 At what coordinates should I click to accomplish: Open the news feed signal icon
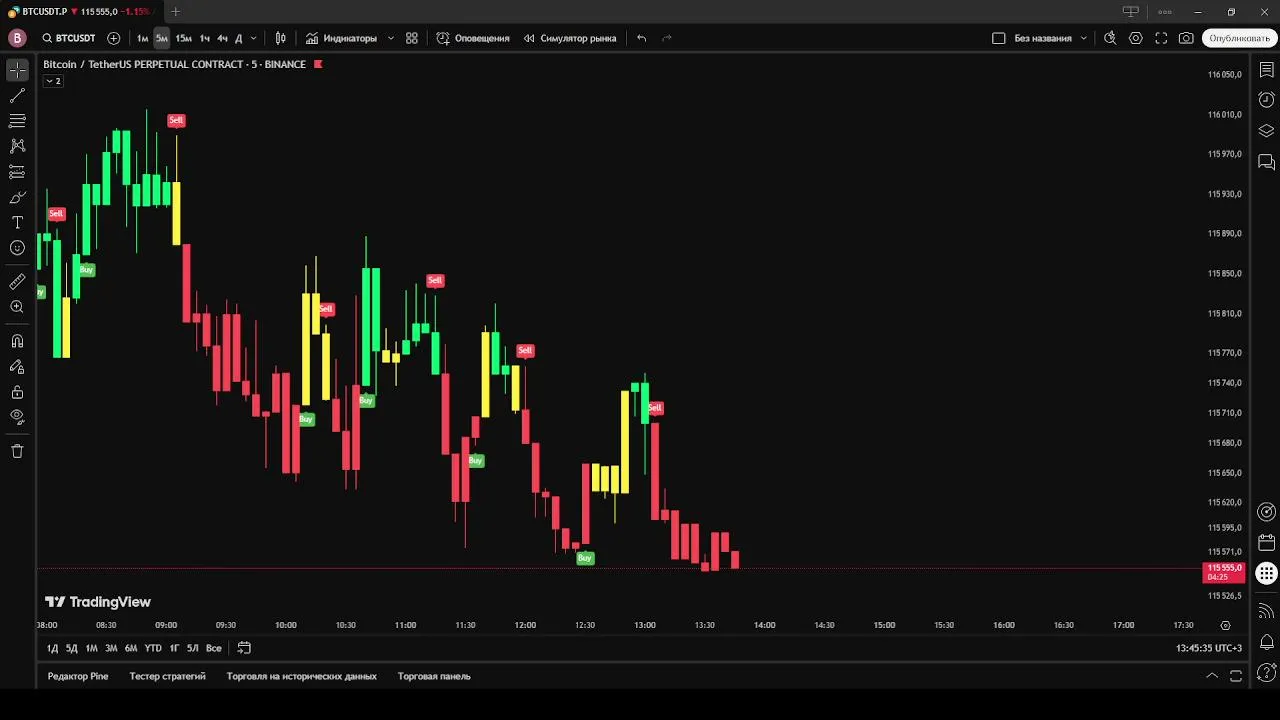1266,611
